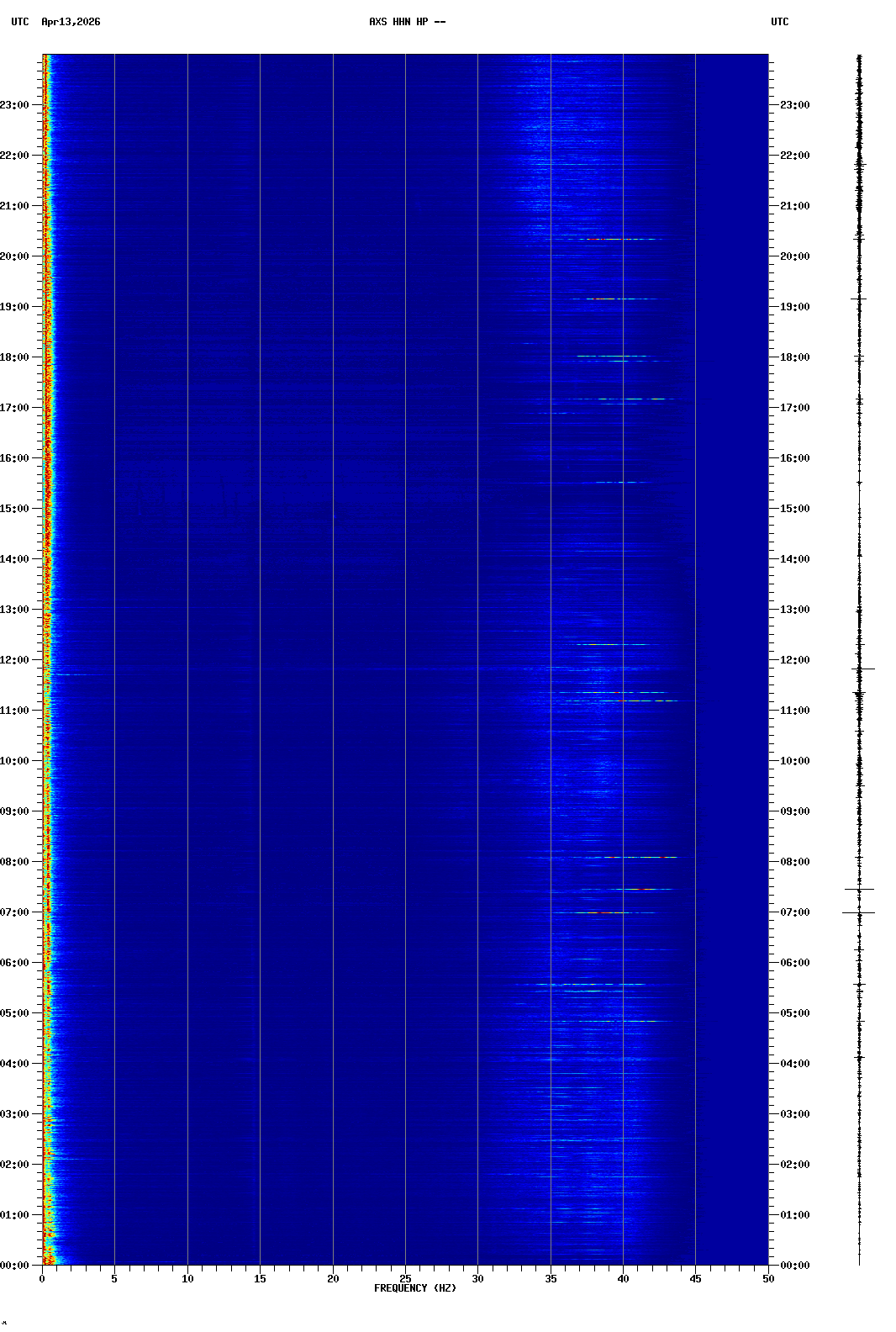Click the 25 Hz frequency tick label
The width and height of the screenshot is (896, 1332).
pos(405,1279)
